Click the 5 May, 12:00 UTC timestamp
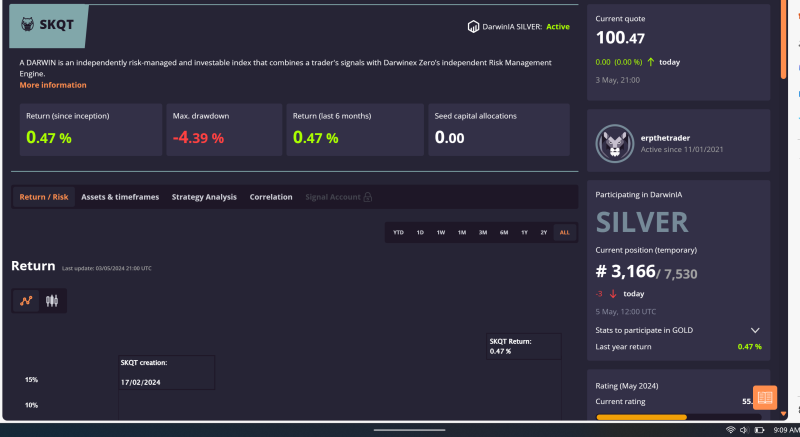The height and width of the screenshot is (437, 800). tap(626, 312)
